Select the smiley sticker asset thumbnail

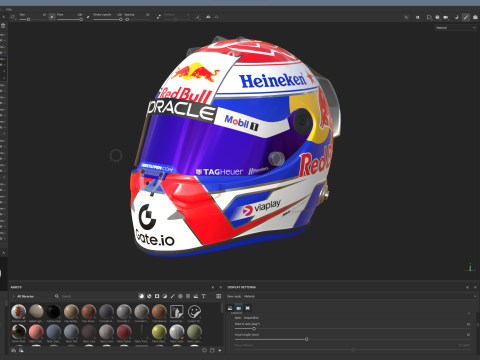(194, 311)
